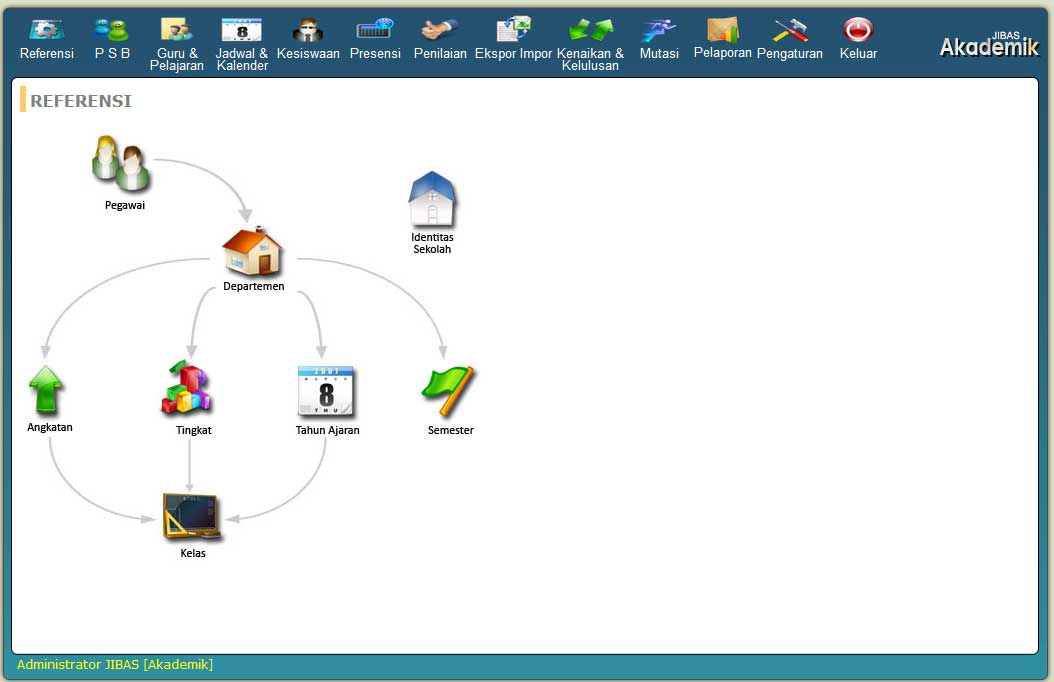Open the Departemen house icon
The image size is (1054, 682).
pyautogui.click(x=253, y=252)
